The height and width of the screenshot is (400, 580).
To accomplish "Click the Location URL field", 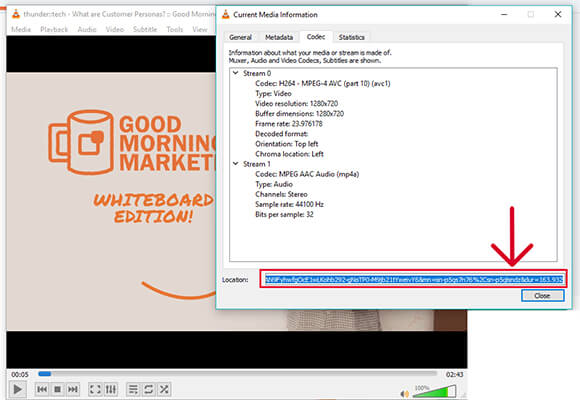I will tap(414, 279).
